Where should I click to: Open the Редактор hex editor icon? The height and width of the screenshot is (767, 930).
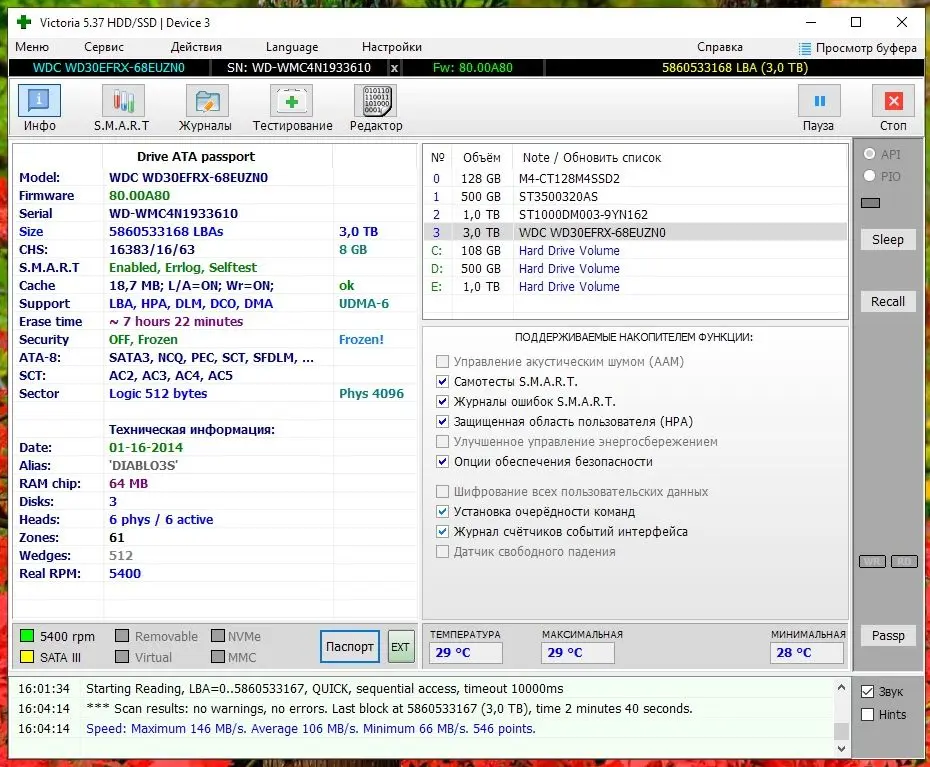pyautogui.click(x=375, y=100)
